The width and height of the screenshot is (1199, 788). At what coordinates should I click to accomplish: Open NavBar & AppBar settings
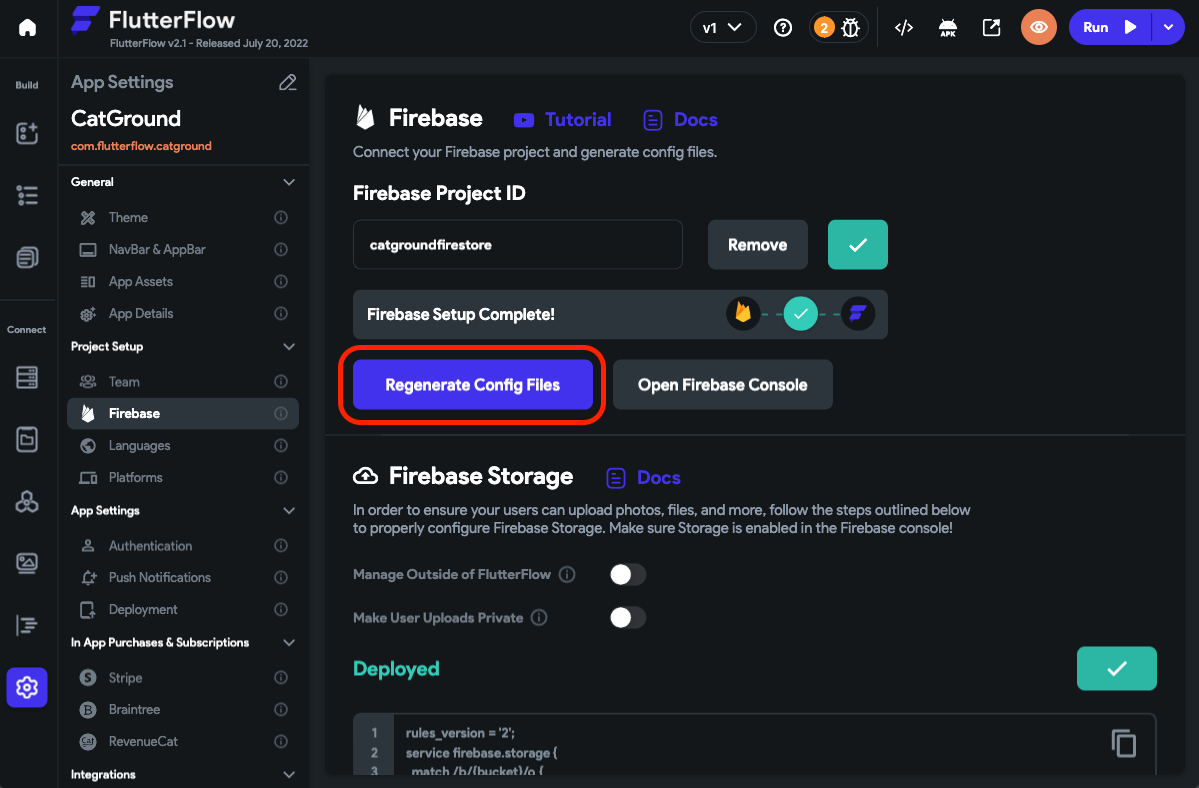[x=183, y=249]
